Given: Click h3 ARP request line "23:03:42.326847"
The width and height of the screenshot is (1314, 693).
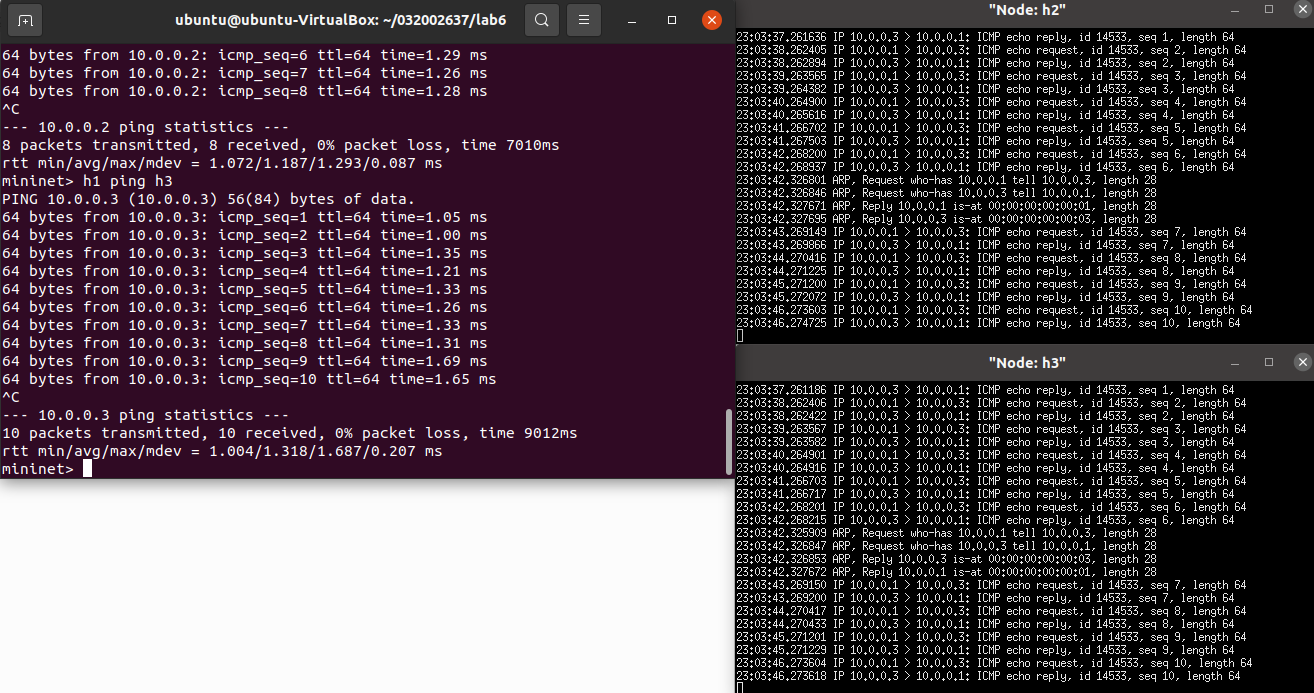Looking at the screenshot, I should (x=946, y=546).
